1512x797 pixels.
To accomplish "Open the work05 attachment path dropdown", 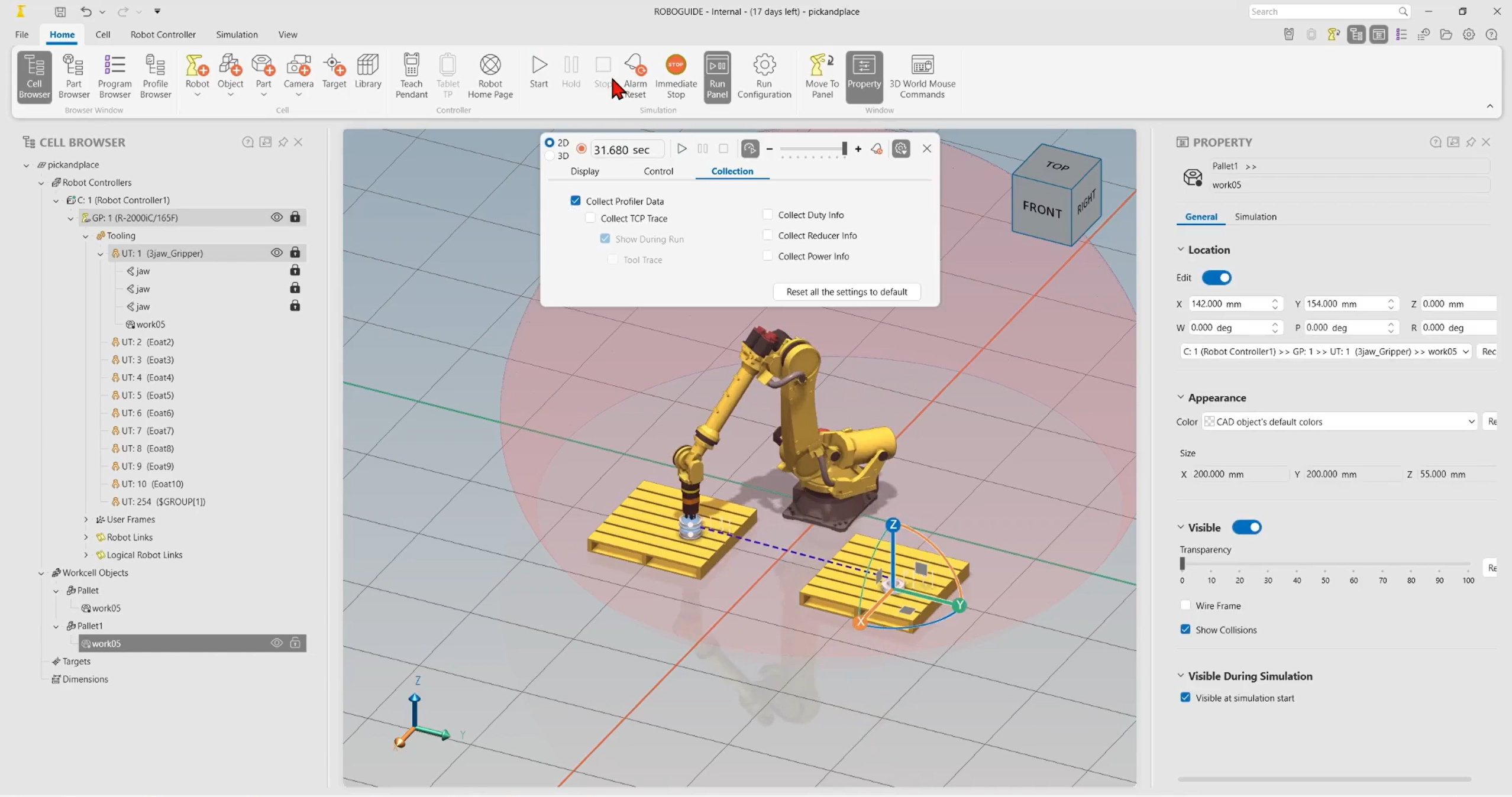I will (1325, 351).
